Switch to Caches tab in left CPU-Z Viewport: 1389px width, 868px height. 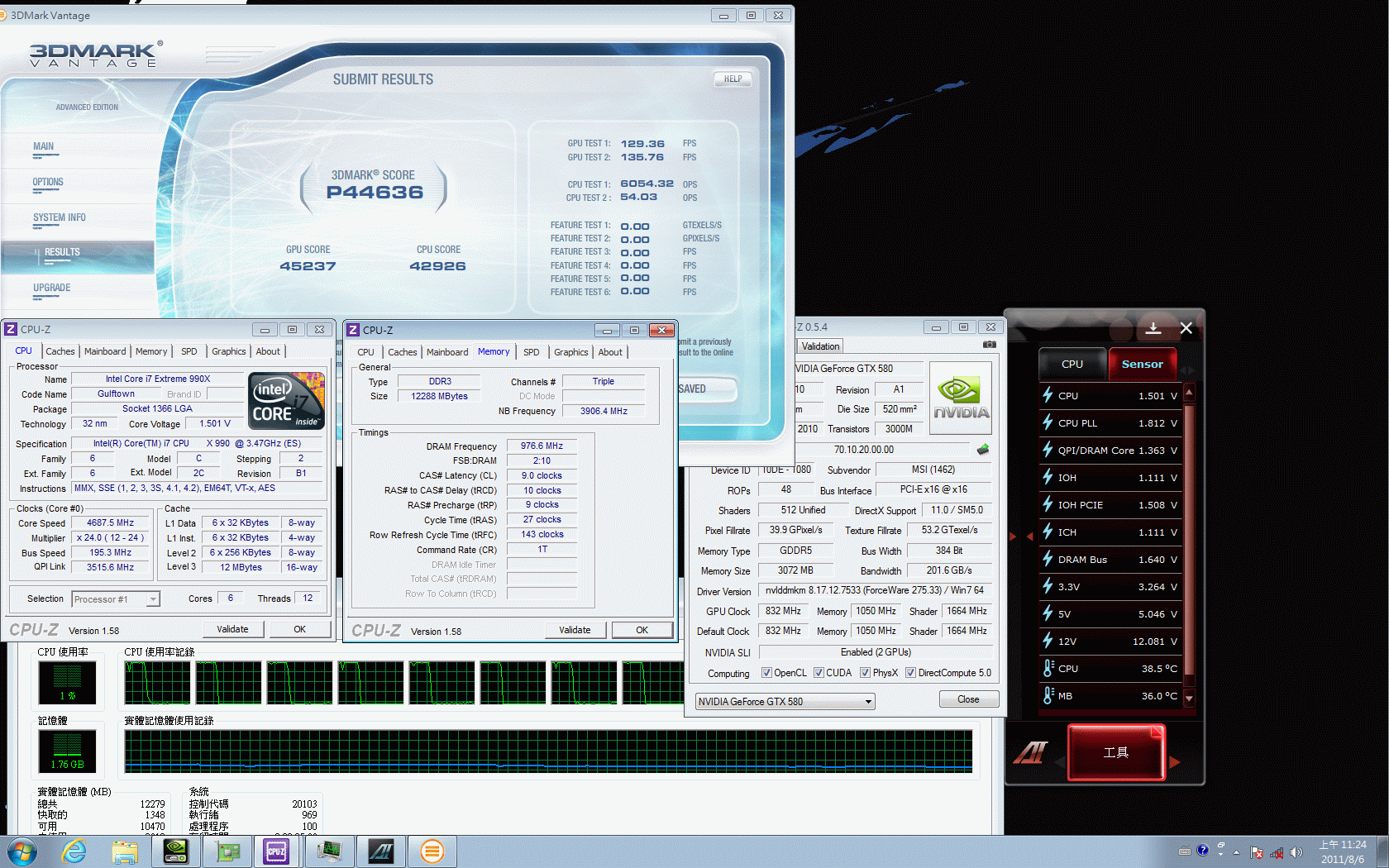point(60,351)
